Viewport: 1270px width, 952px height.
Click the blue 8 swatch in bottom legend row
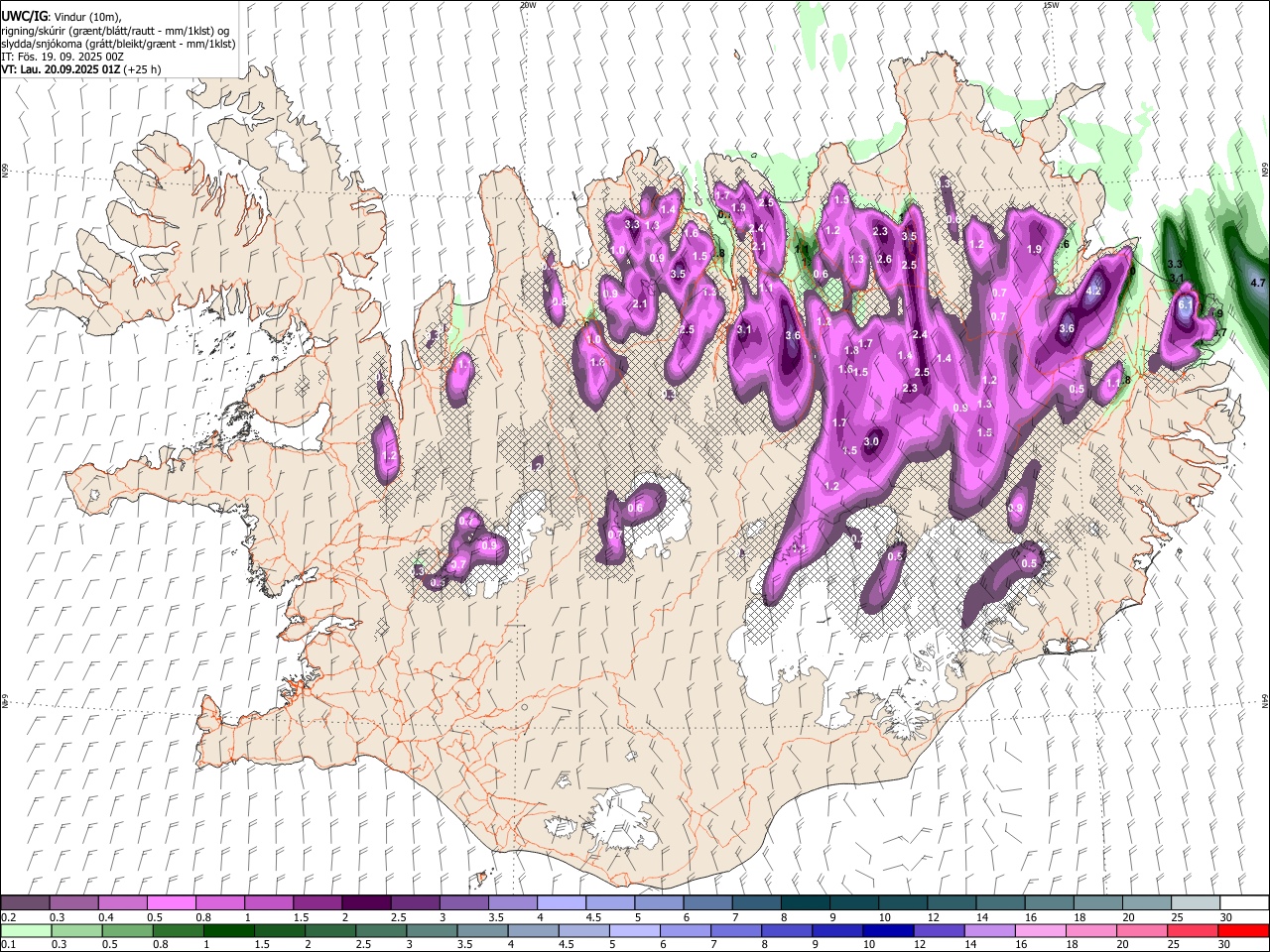[x=786, y=930]
